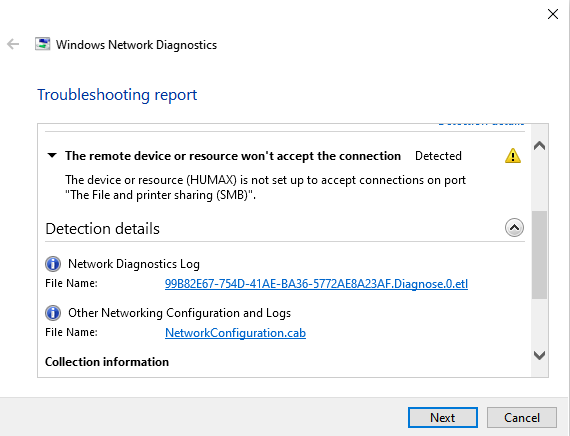Collapse the Detection details section
Viewport: 570px width, 436px height.
(x=514, y=228)
